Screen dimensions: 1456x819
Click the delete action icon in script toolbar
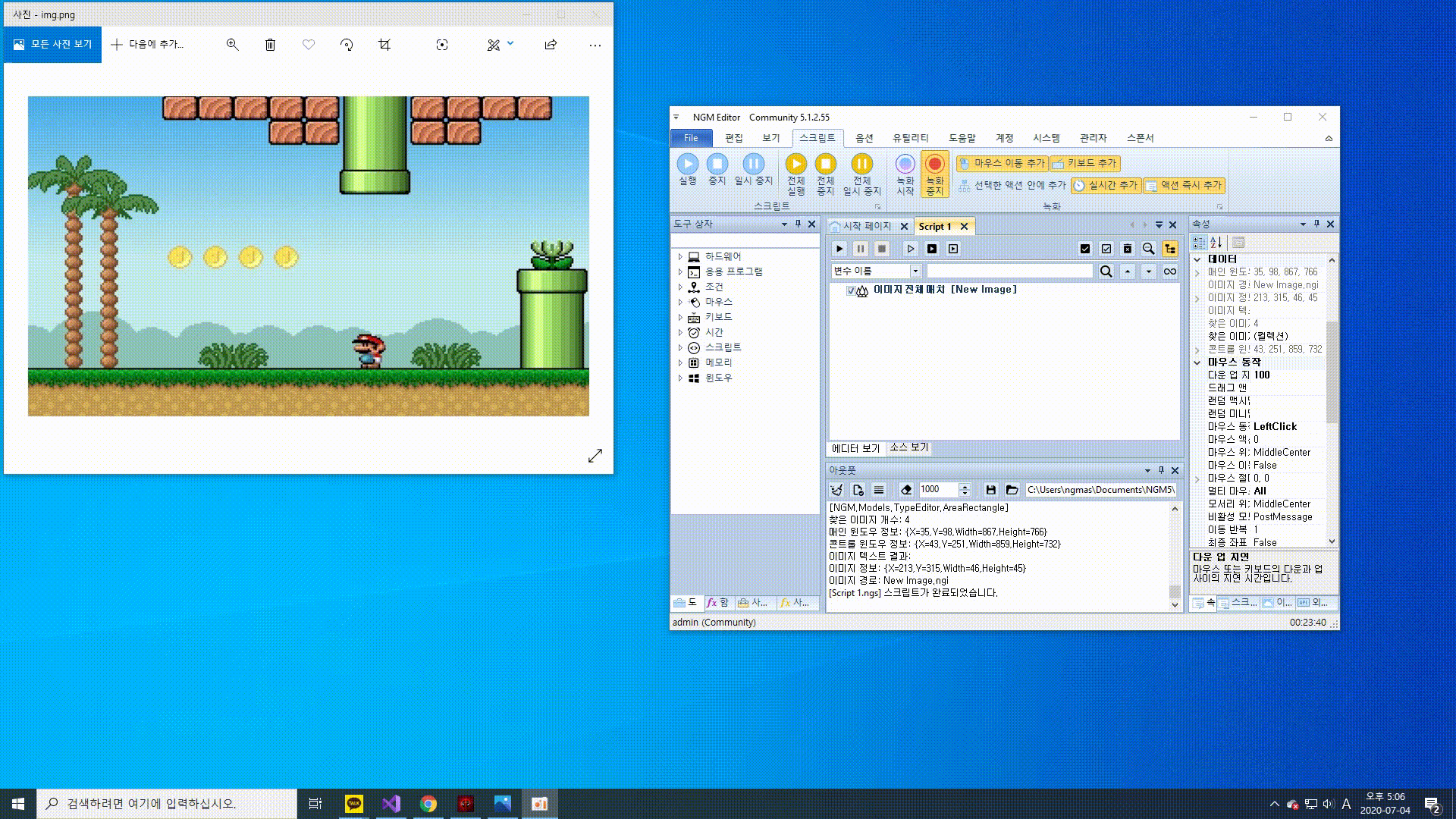click(x=1128, y=249)
